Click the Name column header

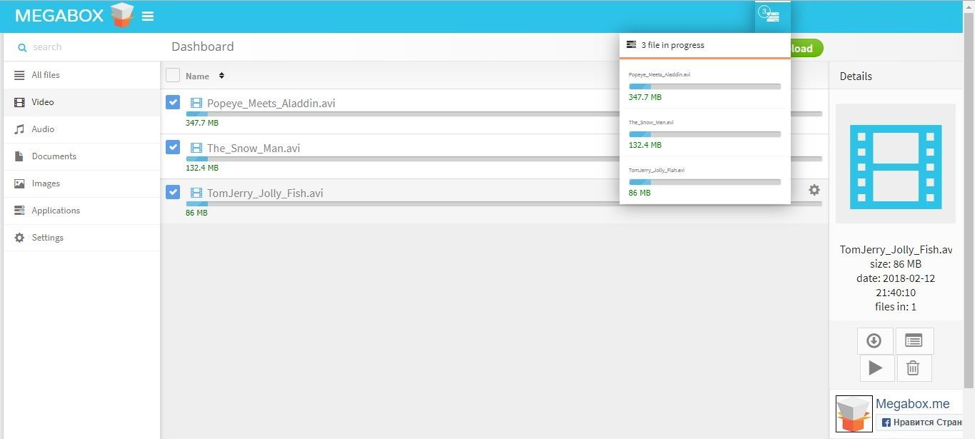(x=197, y=76)
